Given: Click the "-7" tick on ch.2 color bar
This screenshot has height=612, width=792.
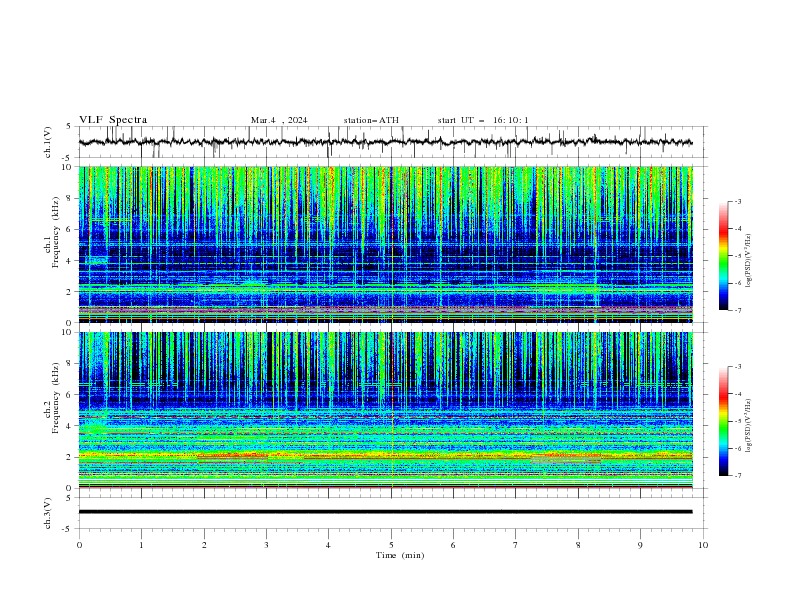Looking at the screenshot, I should (737, 475).
